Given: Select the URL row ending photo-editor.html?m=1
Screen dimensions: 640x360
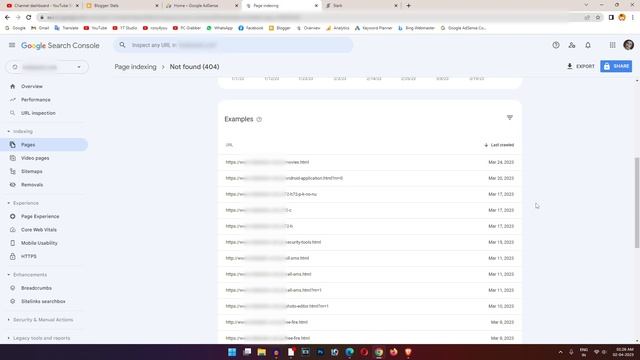Looking at the screenshot, I should [x=370, y=306].
